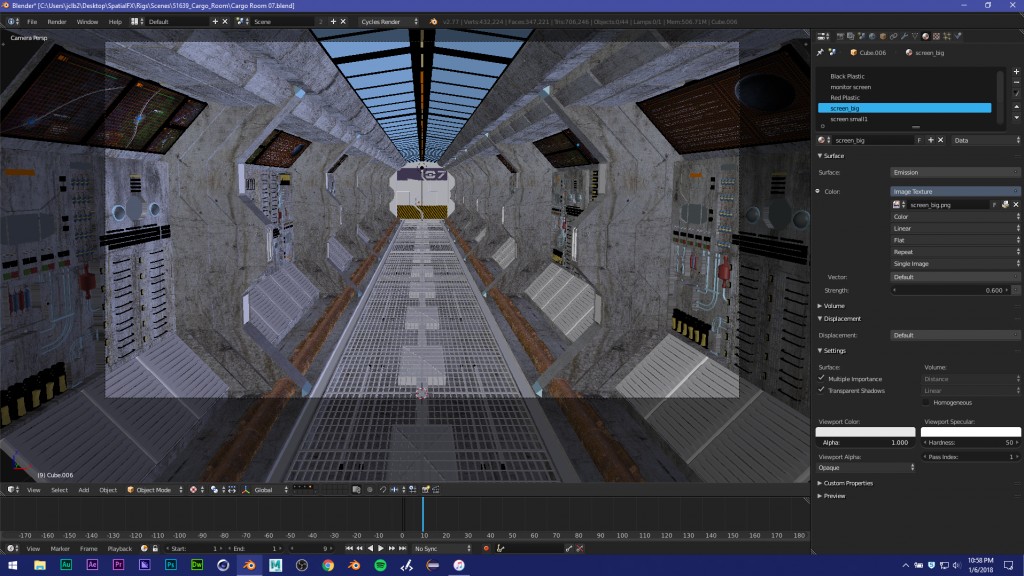Open the Modifiers wrench tab
This screenshot has height=576, width=1024.
point(905,37)
